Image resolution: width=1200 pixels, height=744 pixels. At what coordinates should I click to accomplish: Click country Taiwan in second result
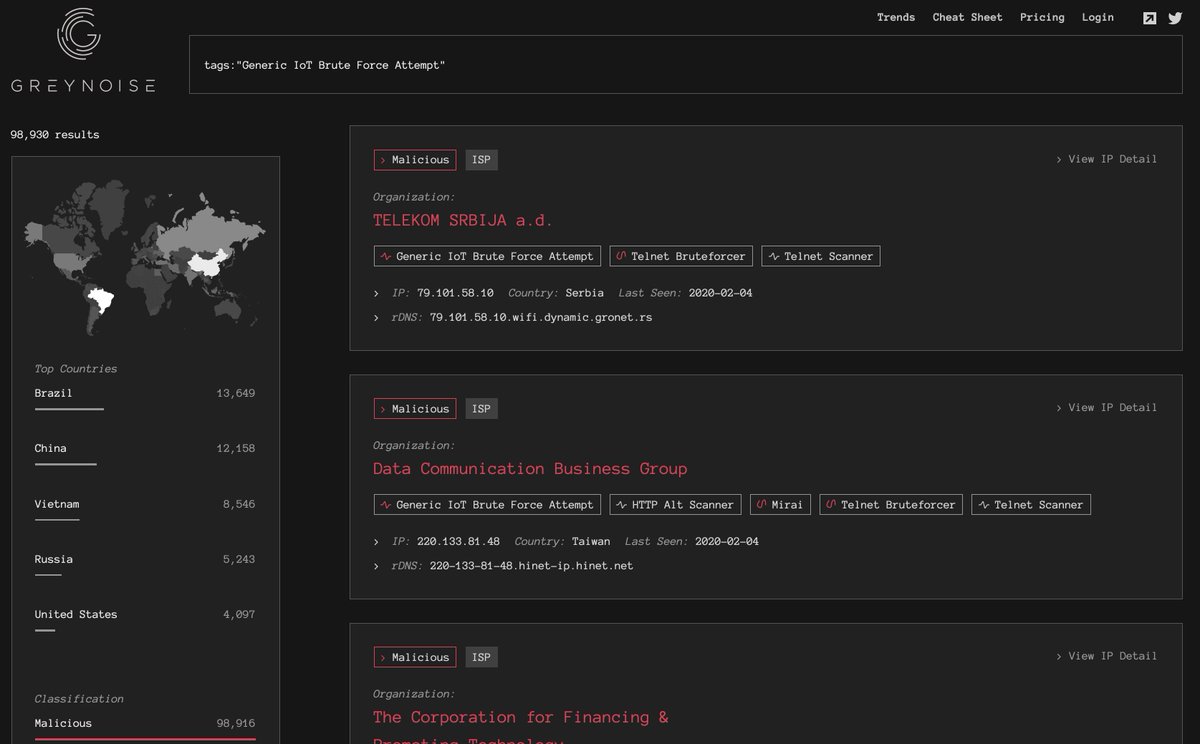pyautogui.click(x=591, y=542)
